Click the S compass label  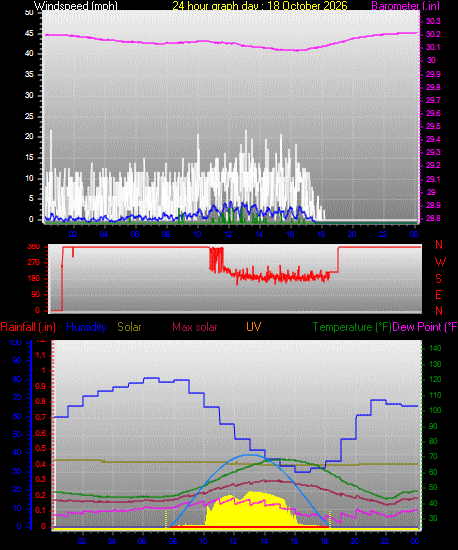tap(438, 279)
